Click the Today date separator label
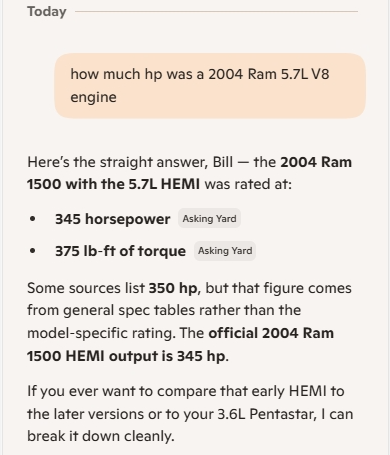The height and width of the screenshot is (455, 390). (x=47, y=11)
